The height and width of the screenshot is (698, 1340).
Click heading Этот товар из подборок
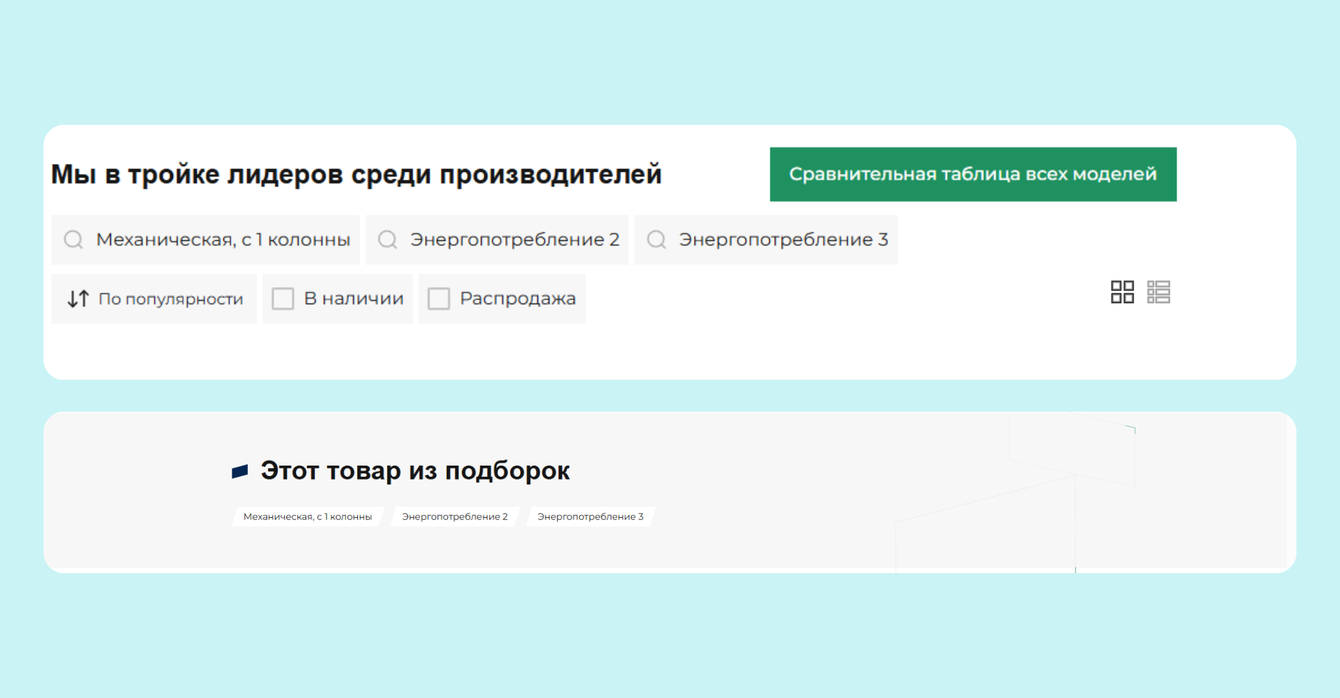(x=415, y=470)
